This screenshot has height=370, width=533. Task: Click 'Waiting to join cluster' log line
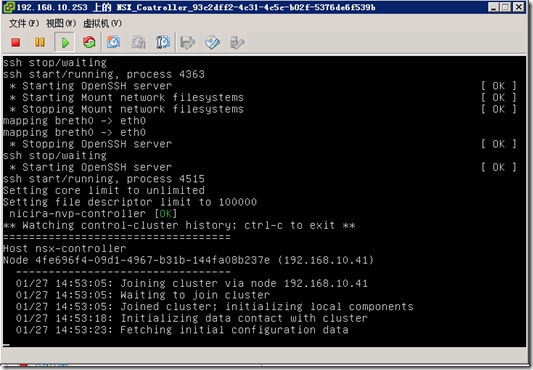pos(143,295)
